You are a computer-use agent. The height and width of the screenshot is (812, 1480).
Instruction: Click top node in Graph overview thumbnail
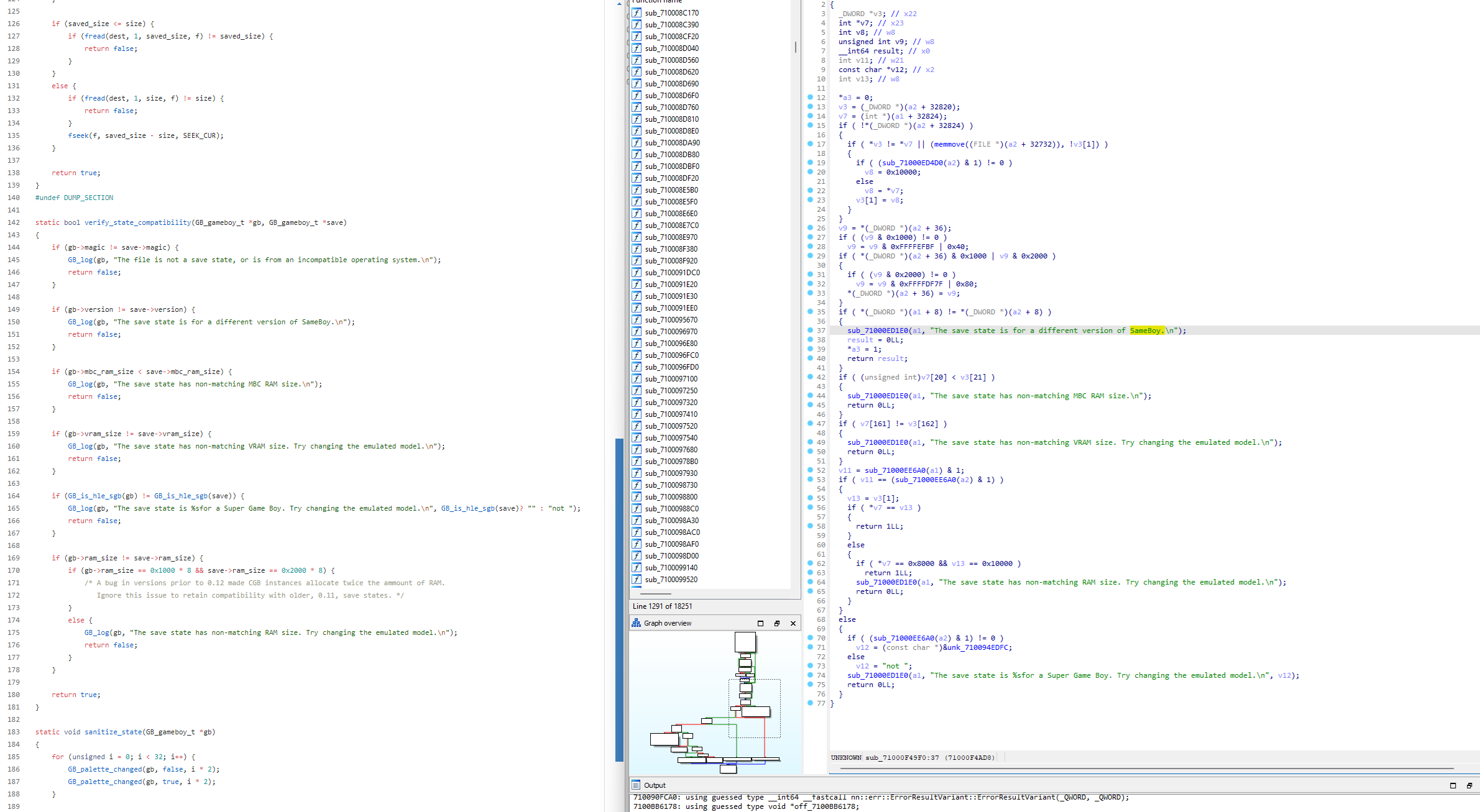pyautogui.click(x=745, y=642)
